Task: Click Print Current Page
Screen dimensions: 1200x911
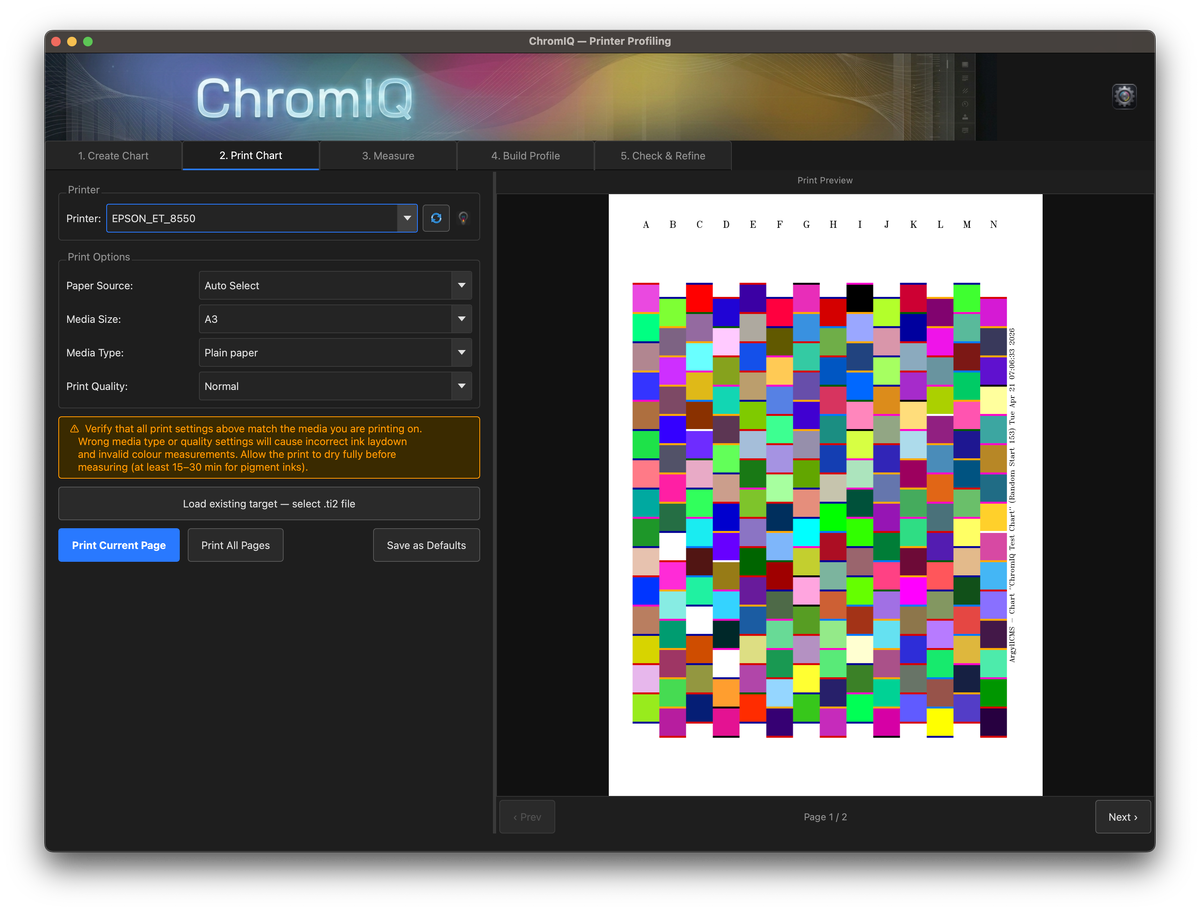Action: pyautogui.click(x=119, y=545)
